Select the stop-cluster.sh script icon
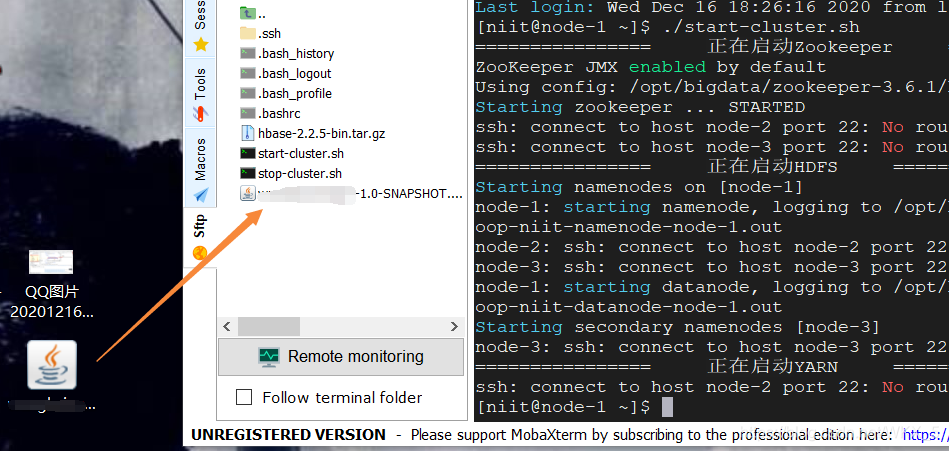This screenshot has height=451, width=949. (248, 173)
